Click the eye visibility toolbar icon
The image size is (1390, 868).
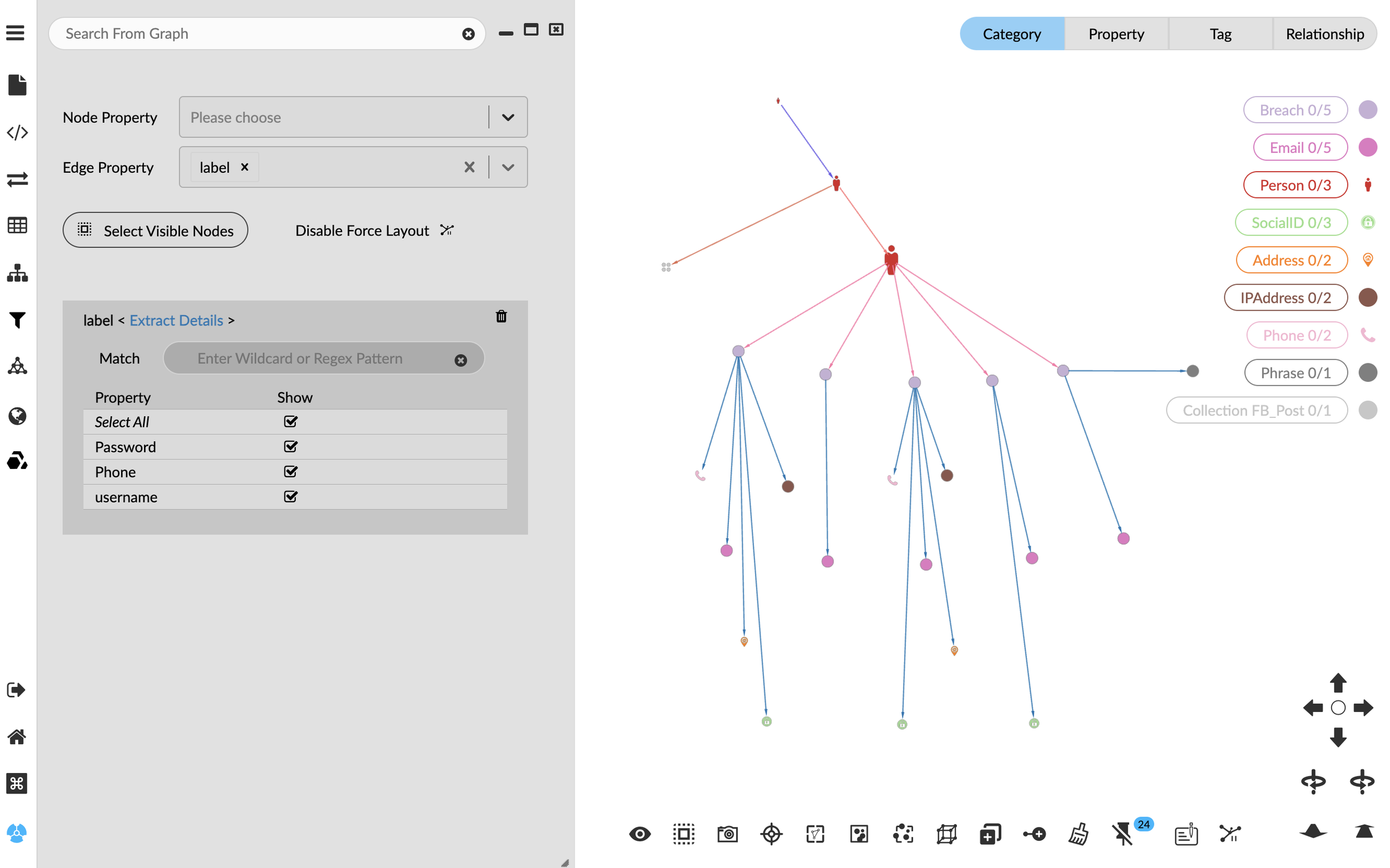[640, 834]
